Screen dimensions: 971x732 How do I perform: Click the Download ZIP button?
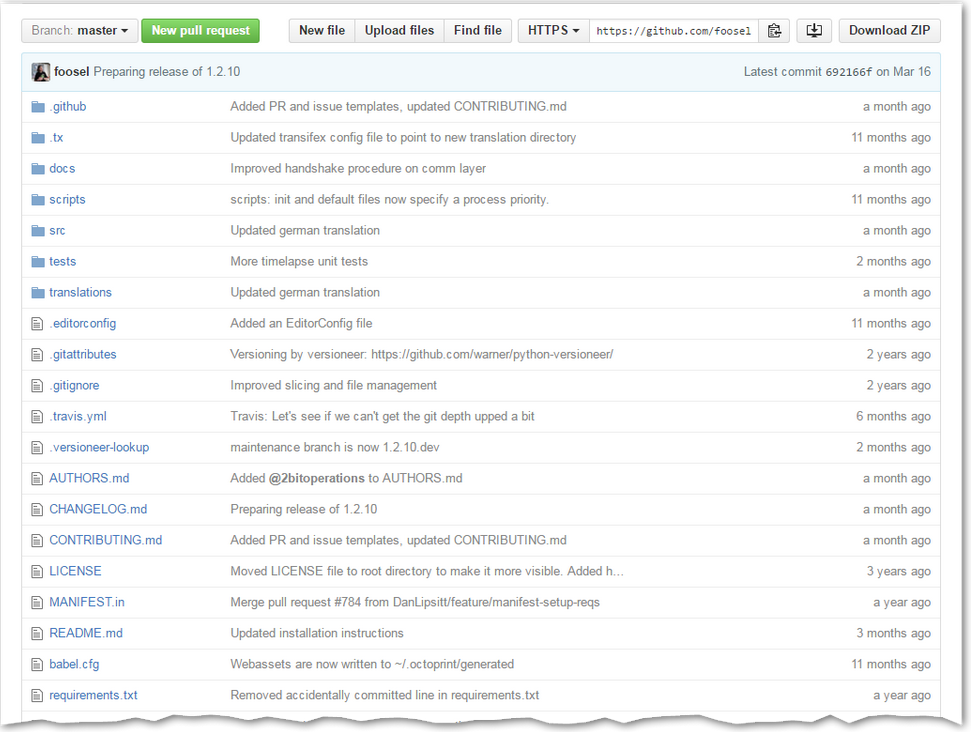coord(889,31)
